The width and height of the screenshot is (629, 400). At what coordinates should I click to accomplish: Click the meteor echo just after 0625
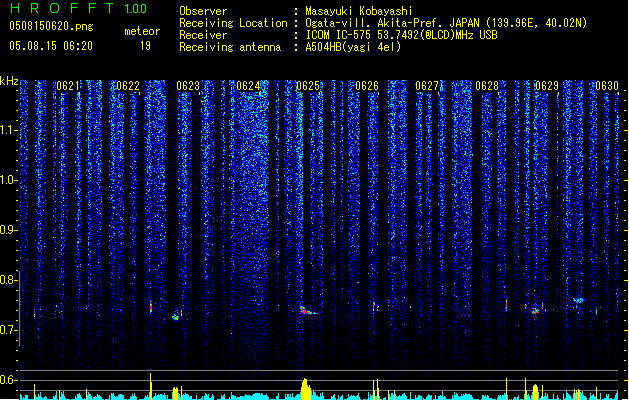click(x=307, y=311)
